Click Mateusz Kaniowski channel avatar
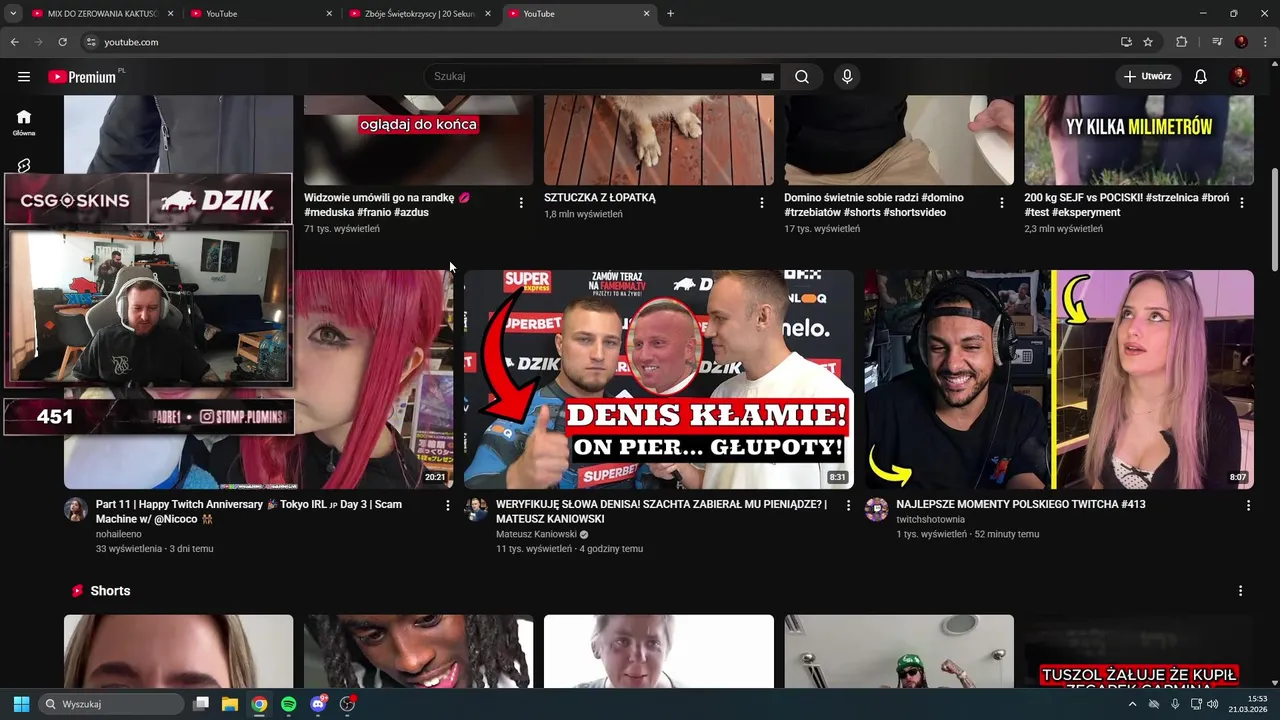Screen dimensions: 1280x720 click(x=476, y=510)
